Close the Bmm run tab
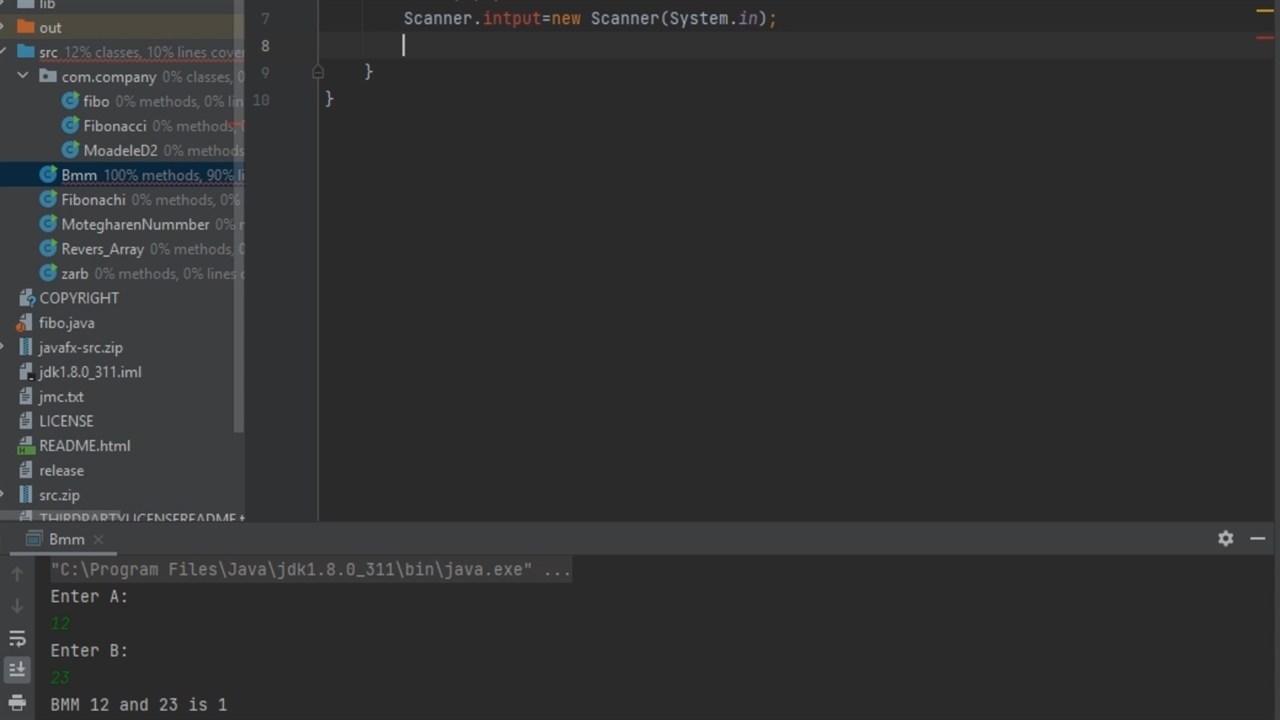Image resolution: width=1280 pixels, height=720 pixels. click(x=98, y=540)
